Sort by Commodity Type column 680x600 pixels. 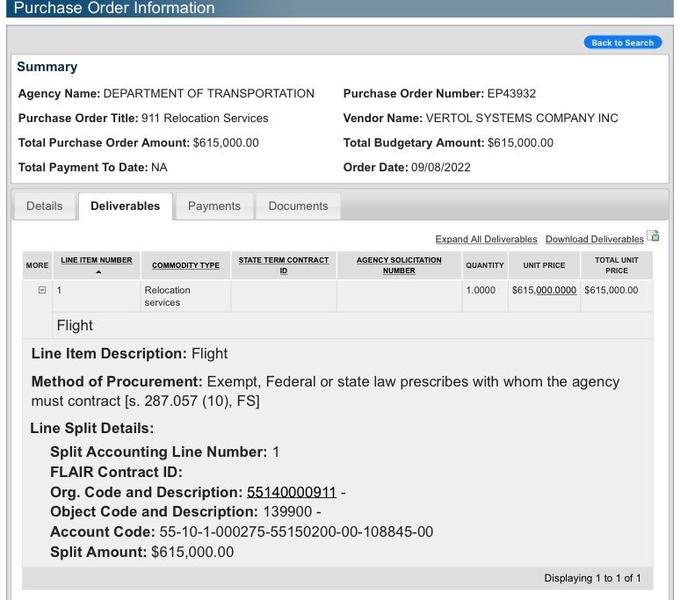(x=186, y=265)
